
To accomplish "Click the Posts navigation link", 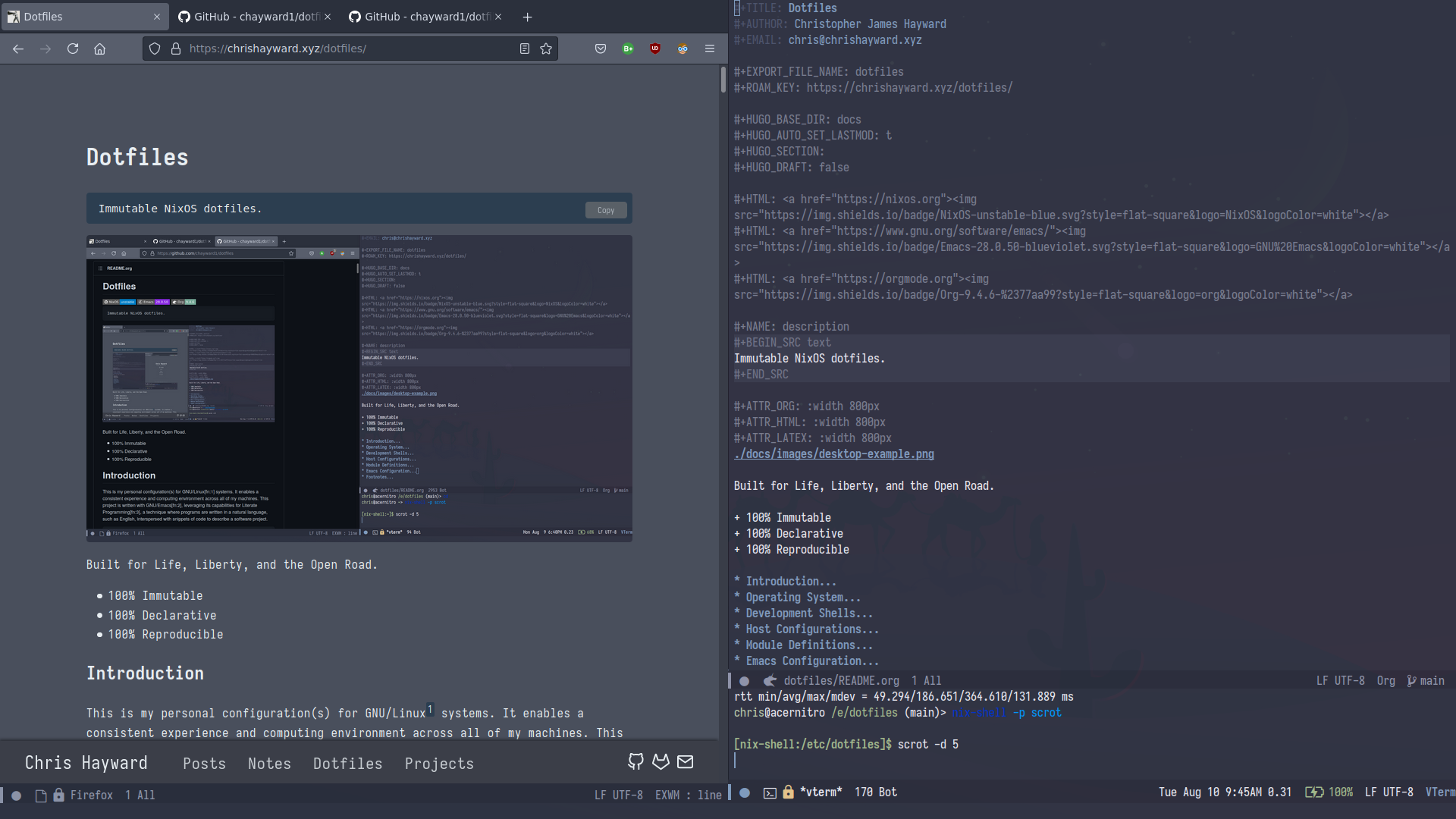I will (x=204, y=763).
